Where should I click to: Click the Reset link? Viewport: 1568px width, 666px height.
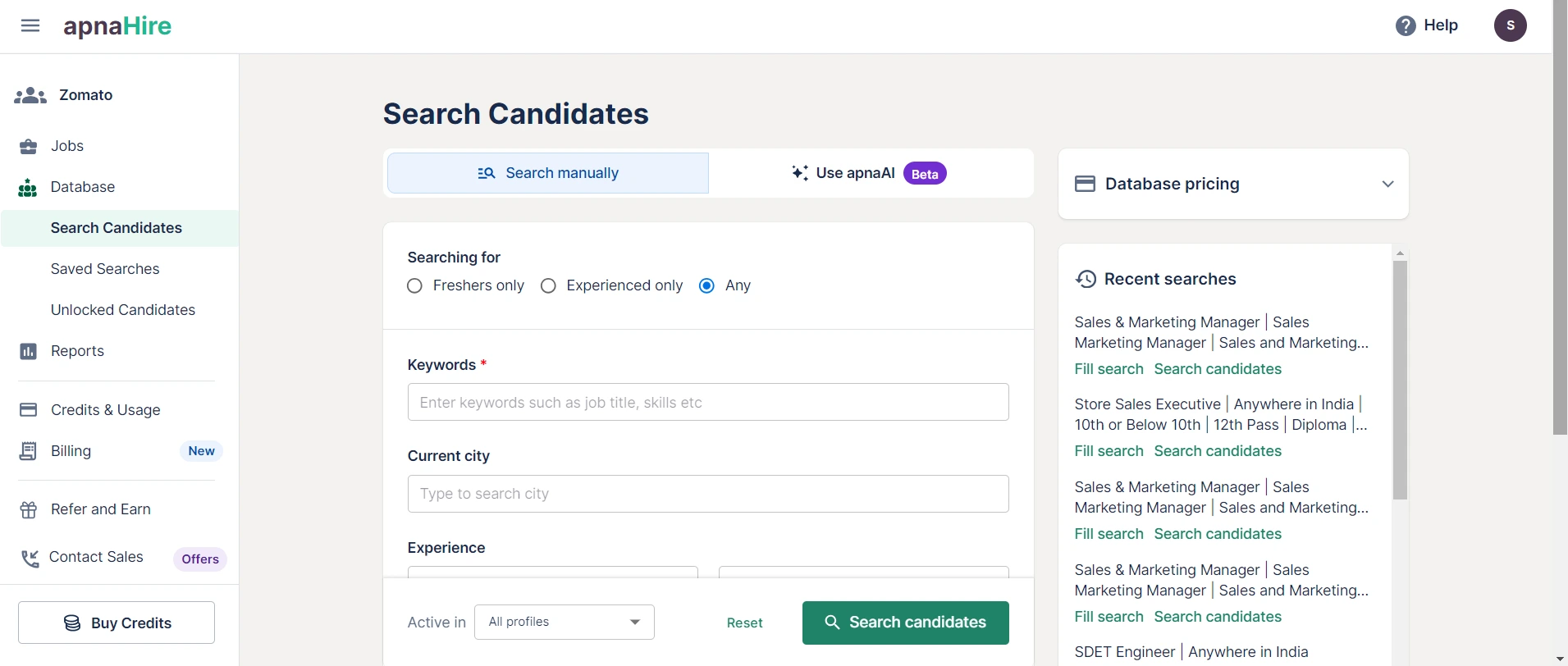point(744,623)
